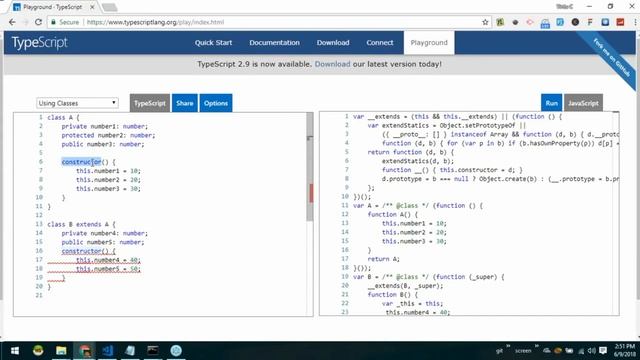Click the selected constructor keyword on line 6
This screenshot has height=360, width=640.
[x=81, y=162]
